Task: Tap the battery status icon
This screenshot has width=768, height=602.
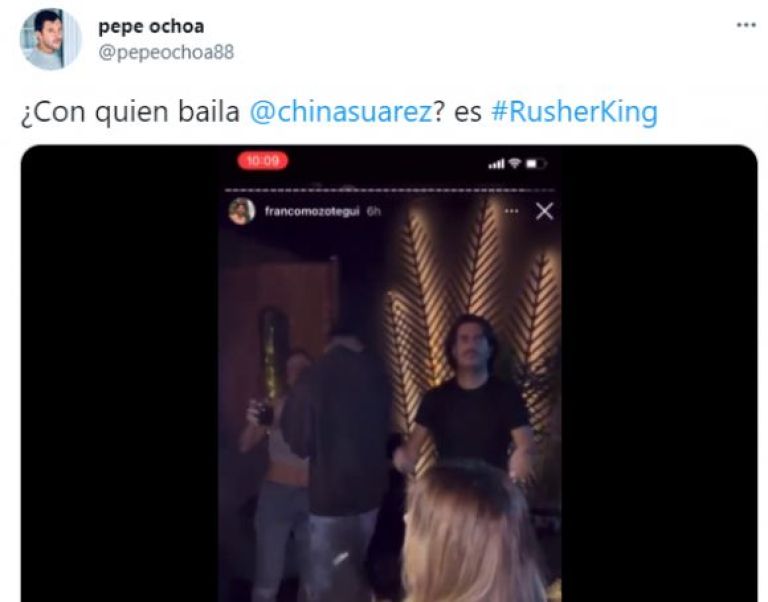Action: [x=536, y=164]
